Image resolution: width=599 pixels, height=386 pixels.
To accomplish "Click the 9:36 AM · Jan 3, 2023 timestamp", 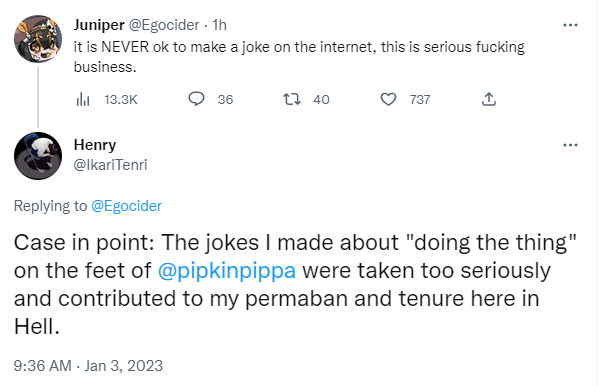I will click(88, 366).
